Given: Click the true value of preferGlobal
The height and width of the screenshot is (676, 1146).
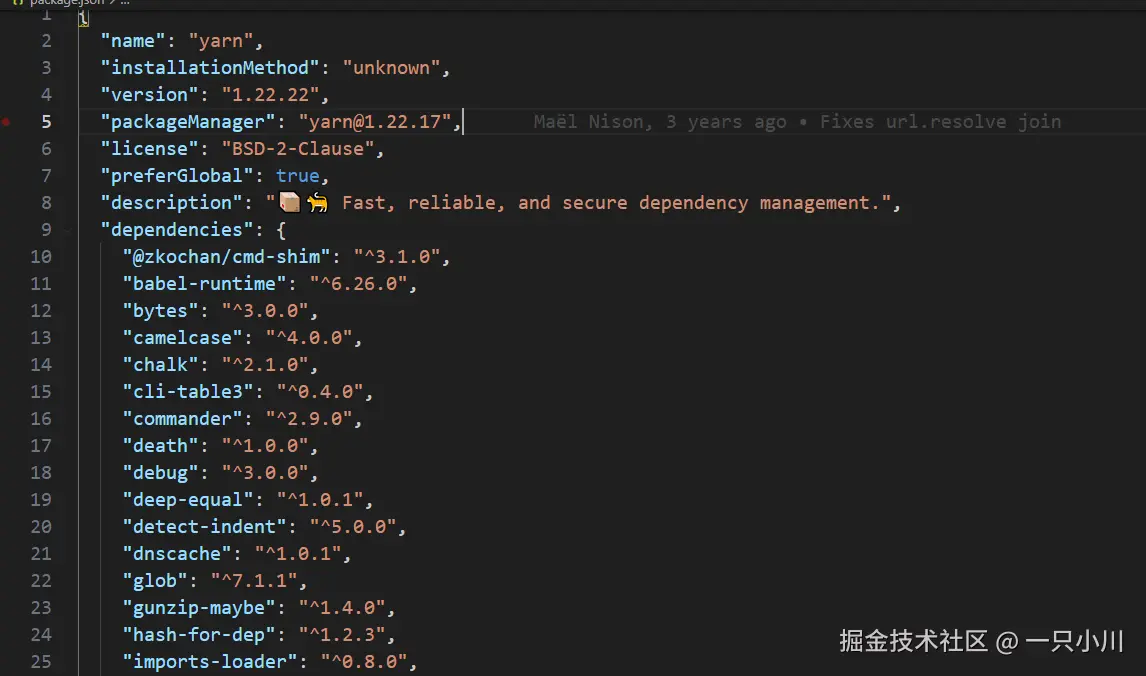Looking at the screenshot, I should pos(297,176).
